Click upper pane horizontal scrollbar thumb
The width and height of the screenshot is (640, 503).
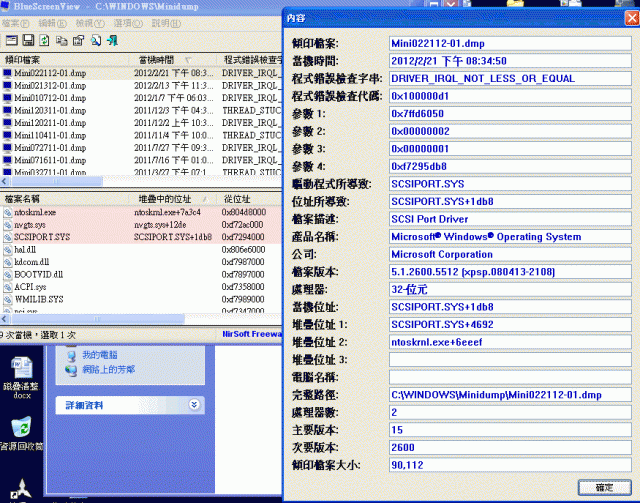pos(56,181)
